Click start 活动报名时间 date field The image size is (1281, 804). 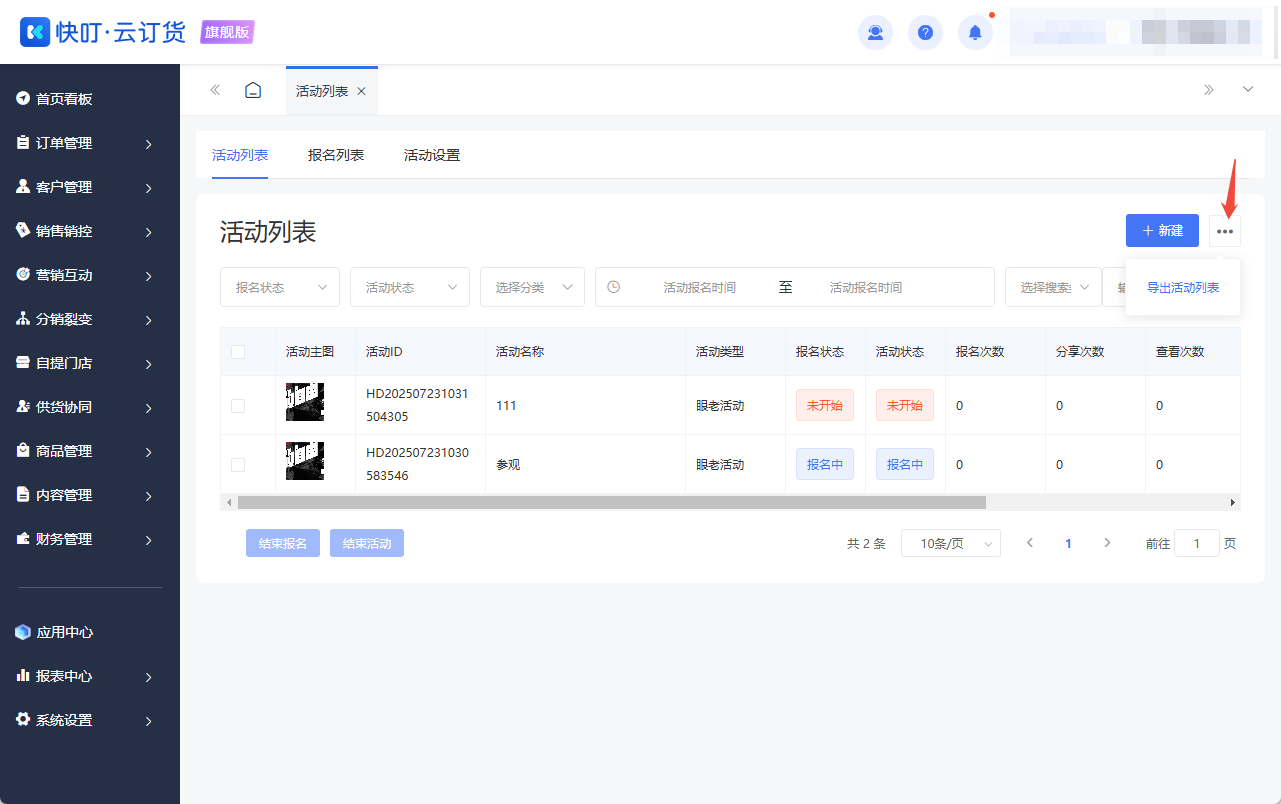(x=699, y=287)
